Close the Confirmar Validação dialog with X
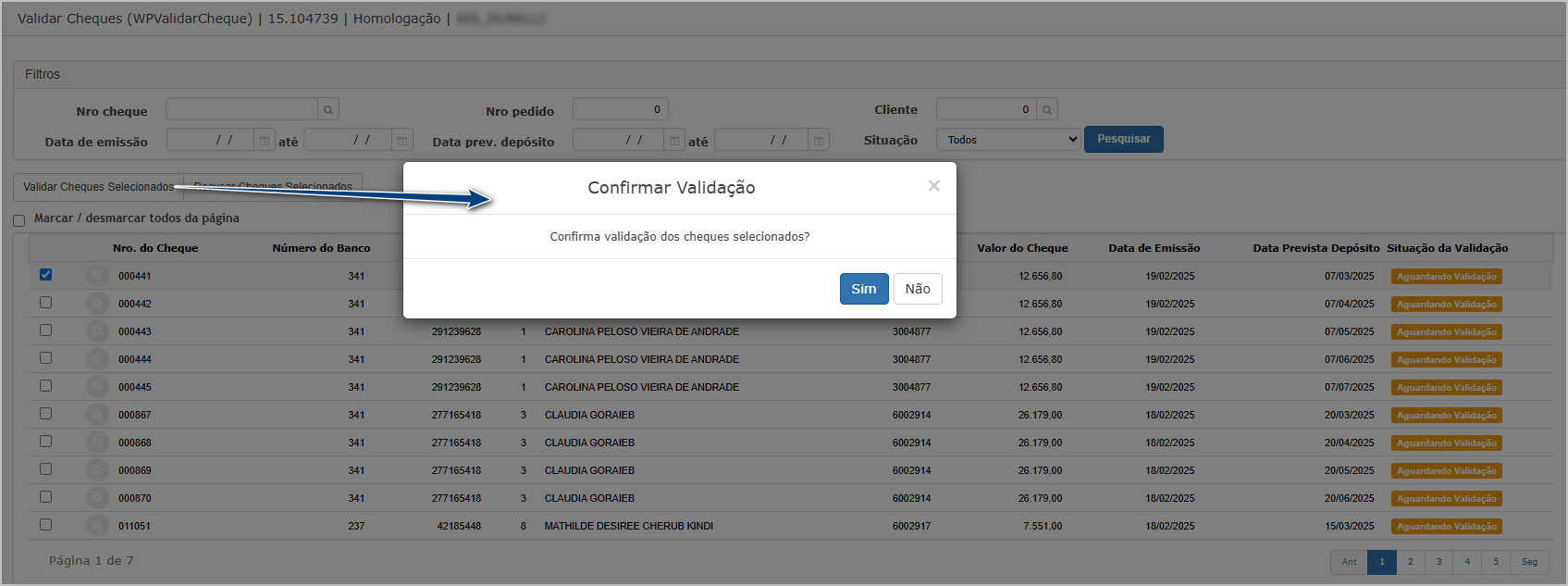Viewport: 1568px width, 586px height. 934,186
